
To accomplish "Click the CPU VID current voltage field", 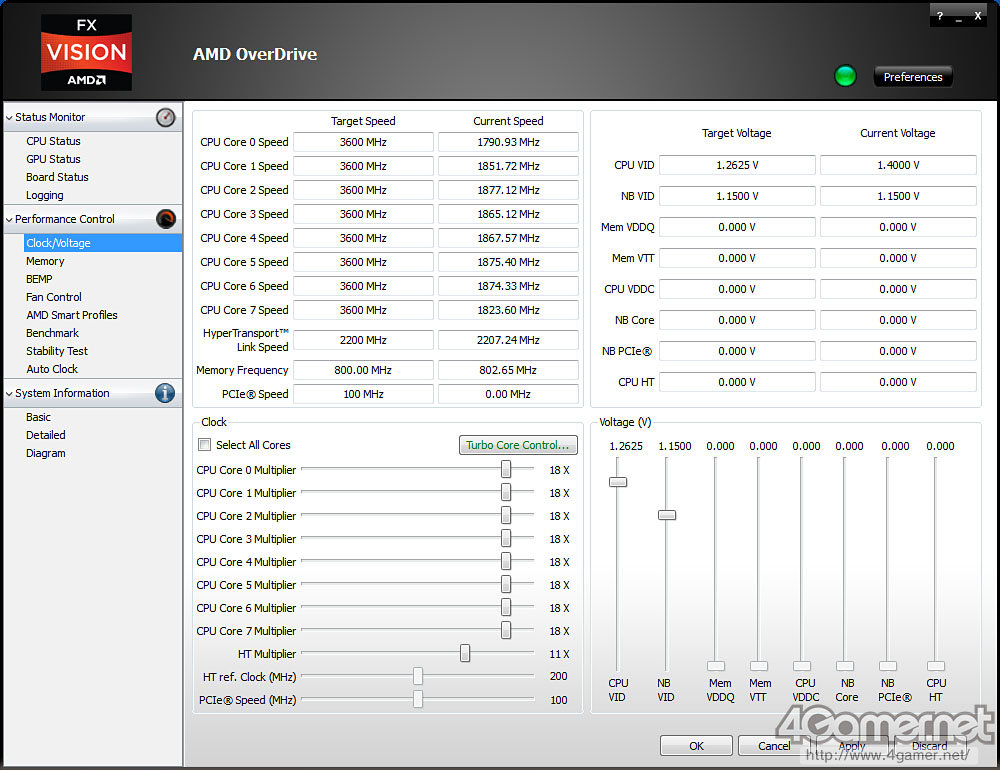I will [x=898, y=165].
